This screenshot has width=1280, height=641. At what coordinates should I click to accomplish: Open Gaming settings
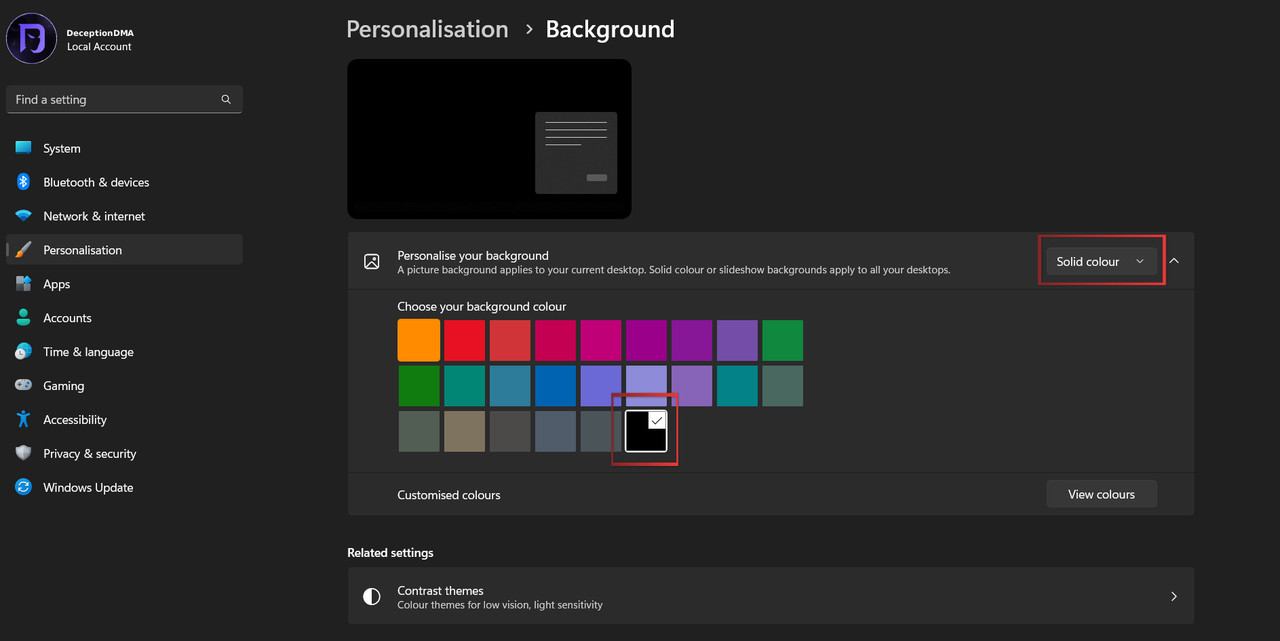tap(64, 386)
